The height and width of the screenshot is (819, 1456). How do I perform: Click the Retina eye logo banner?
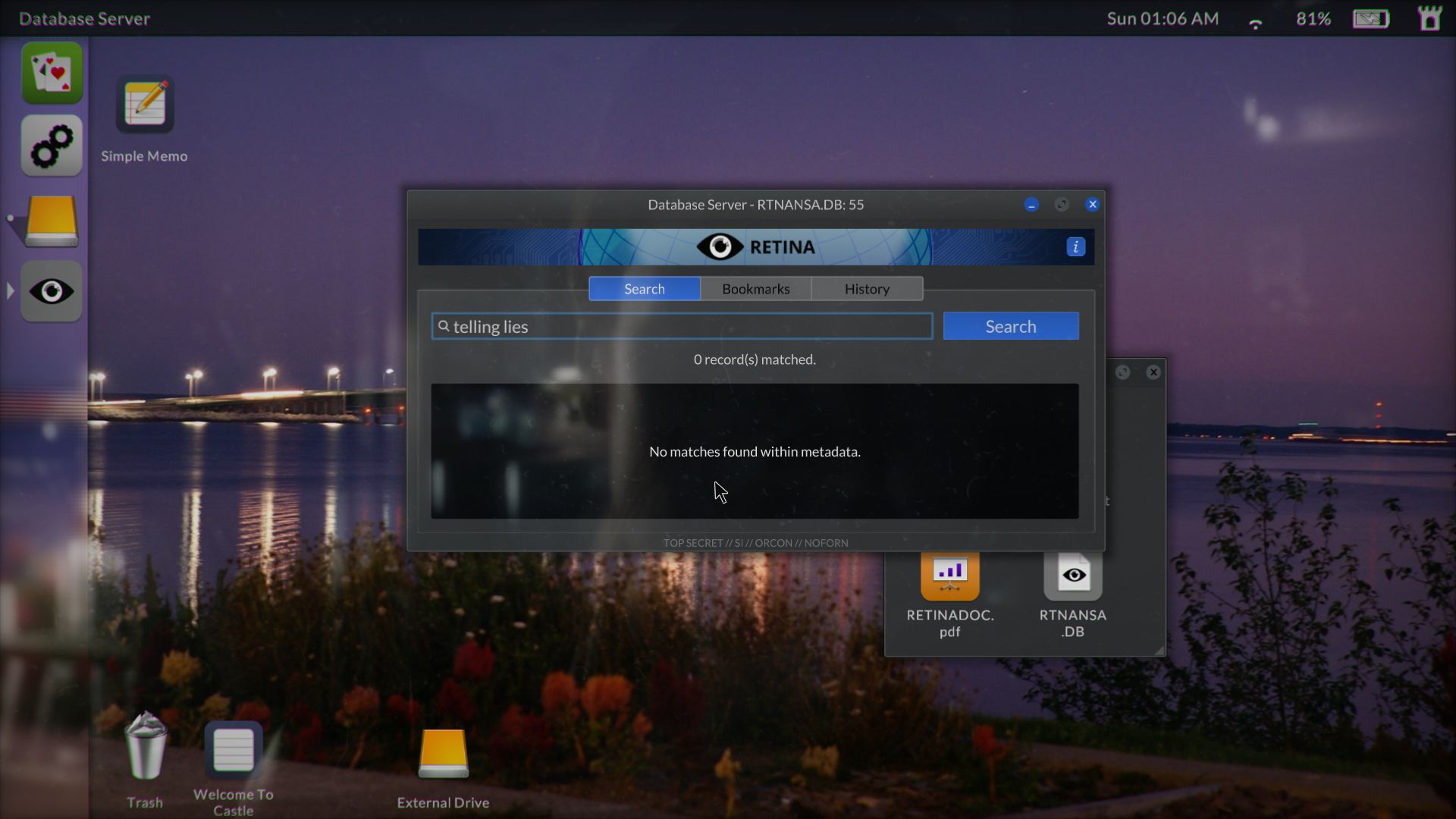point(755,247)
